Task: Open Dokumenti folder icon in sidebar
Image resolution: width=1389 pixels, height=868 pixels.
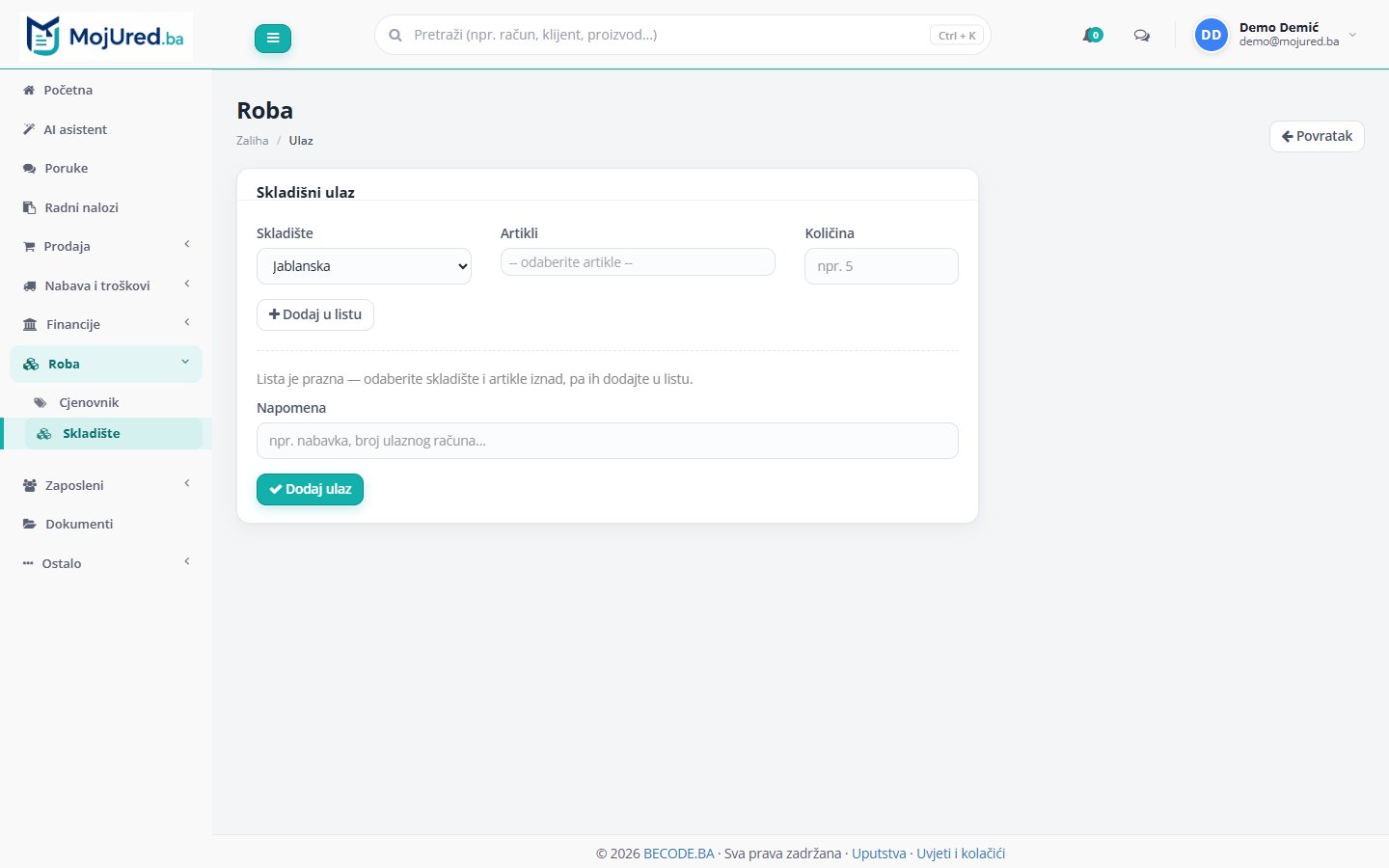Action: click(x=30, y=524)
